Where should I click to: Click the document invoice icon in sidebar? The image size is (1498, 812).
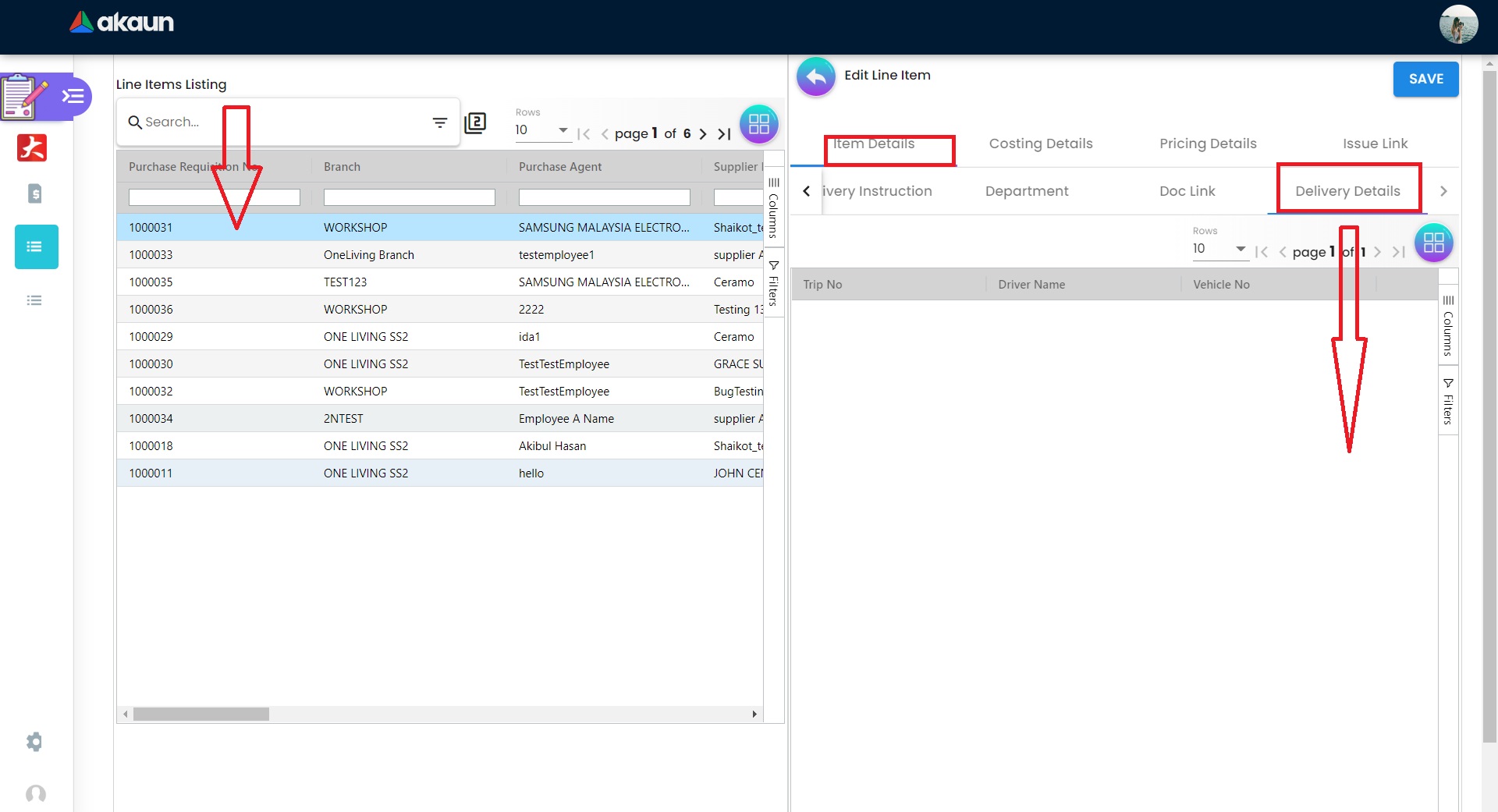[x=34, y=193]
